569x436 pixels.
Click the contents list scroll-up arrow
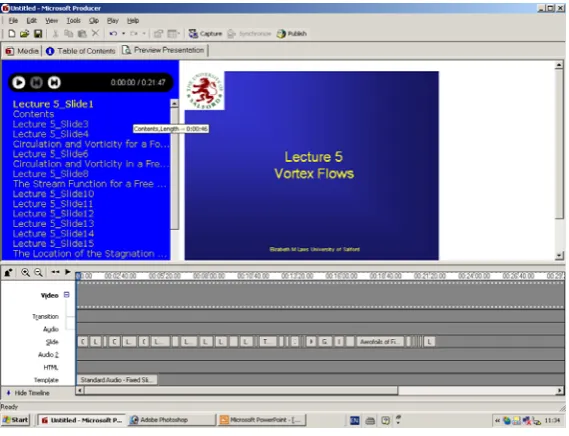point(175,104)
